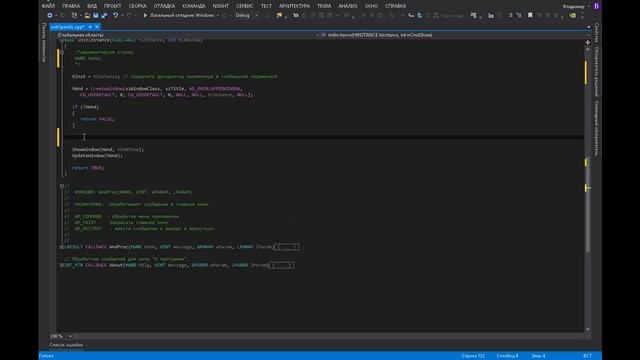Click the open file folder icon
Image resolution: width=640 pixels, height=360 pixels.
coord(87,16)
